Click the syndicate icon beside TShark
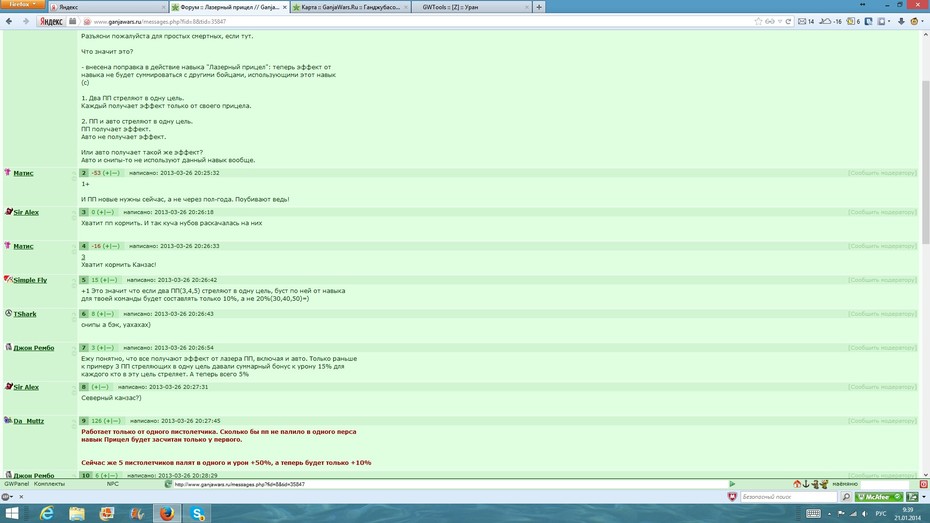This screenshot has width=930, height=523. point(8,313)
